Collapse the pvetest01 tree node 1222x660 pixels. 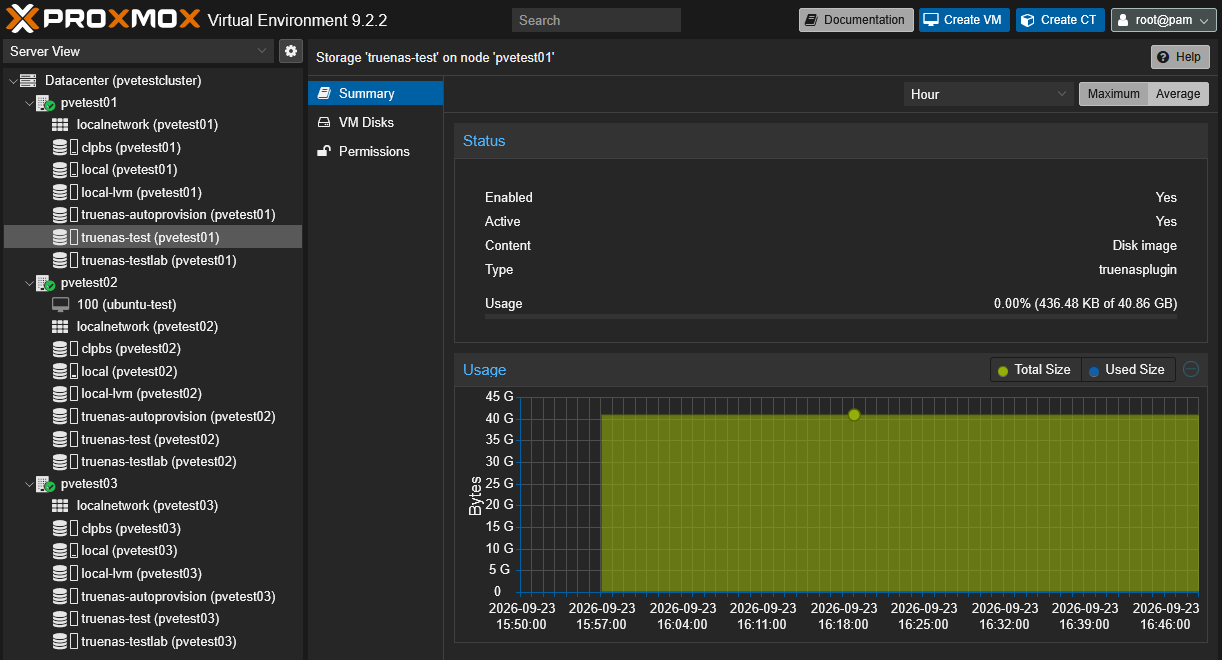point(28,102)
